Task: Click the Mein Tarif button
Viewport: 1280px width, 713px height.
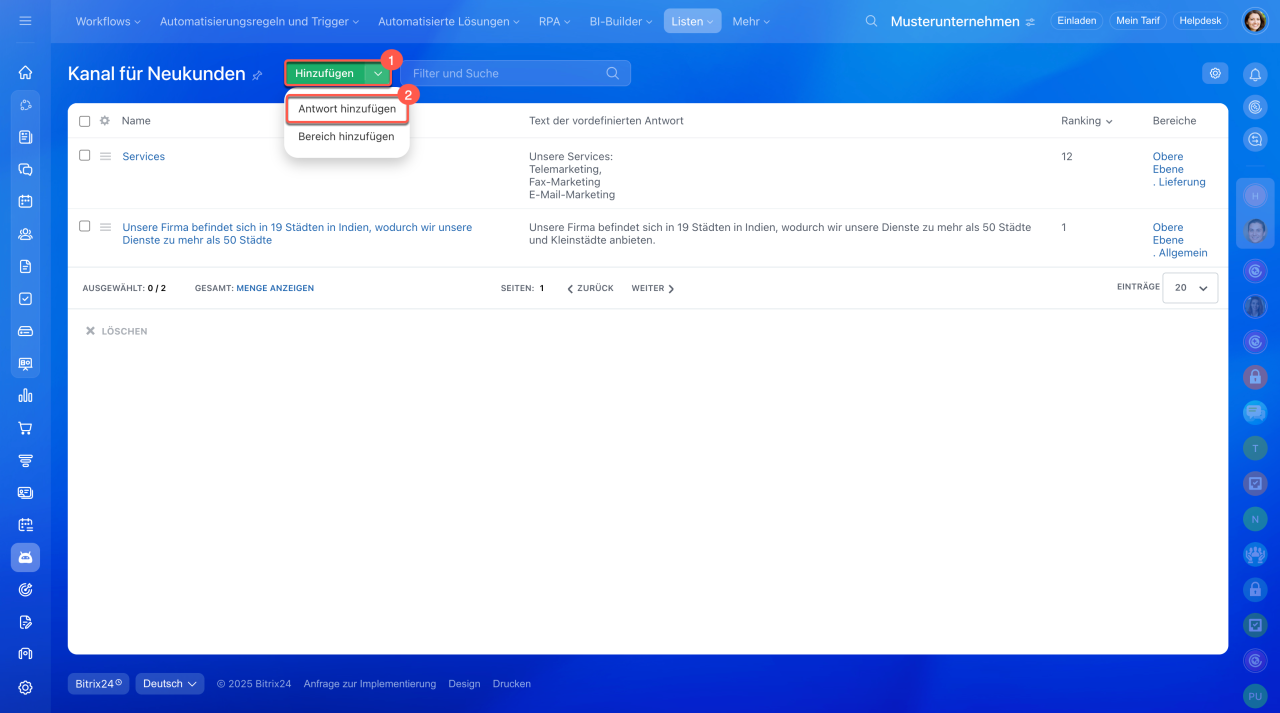Action: tap(1138, 21)
